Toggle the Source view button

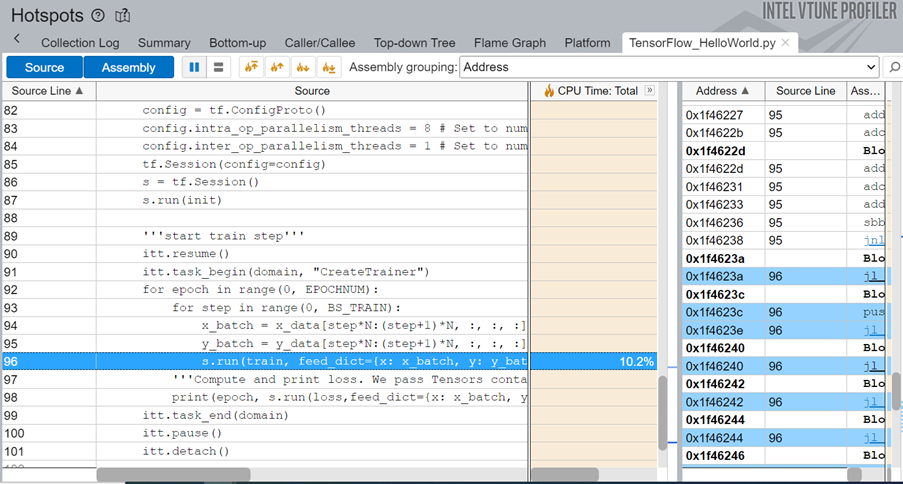(x=44, y=67)
